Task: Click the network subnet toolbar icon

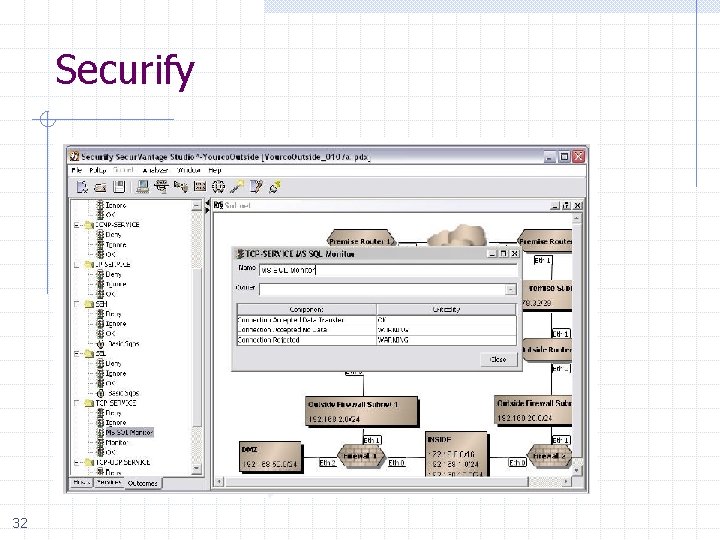Action: [161, 186]
